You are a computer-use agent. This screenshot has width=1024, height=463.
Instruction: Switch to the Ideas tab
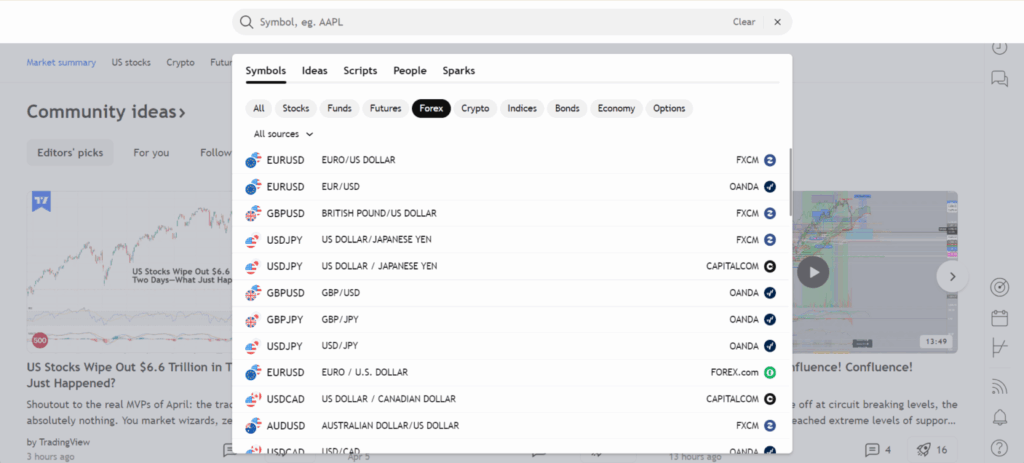(314, 71)
